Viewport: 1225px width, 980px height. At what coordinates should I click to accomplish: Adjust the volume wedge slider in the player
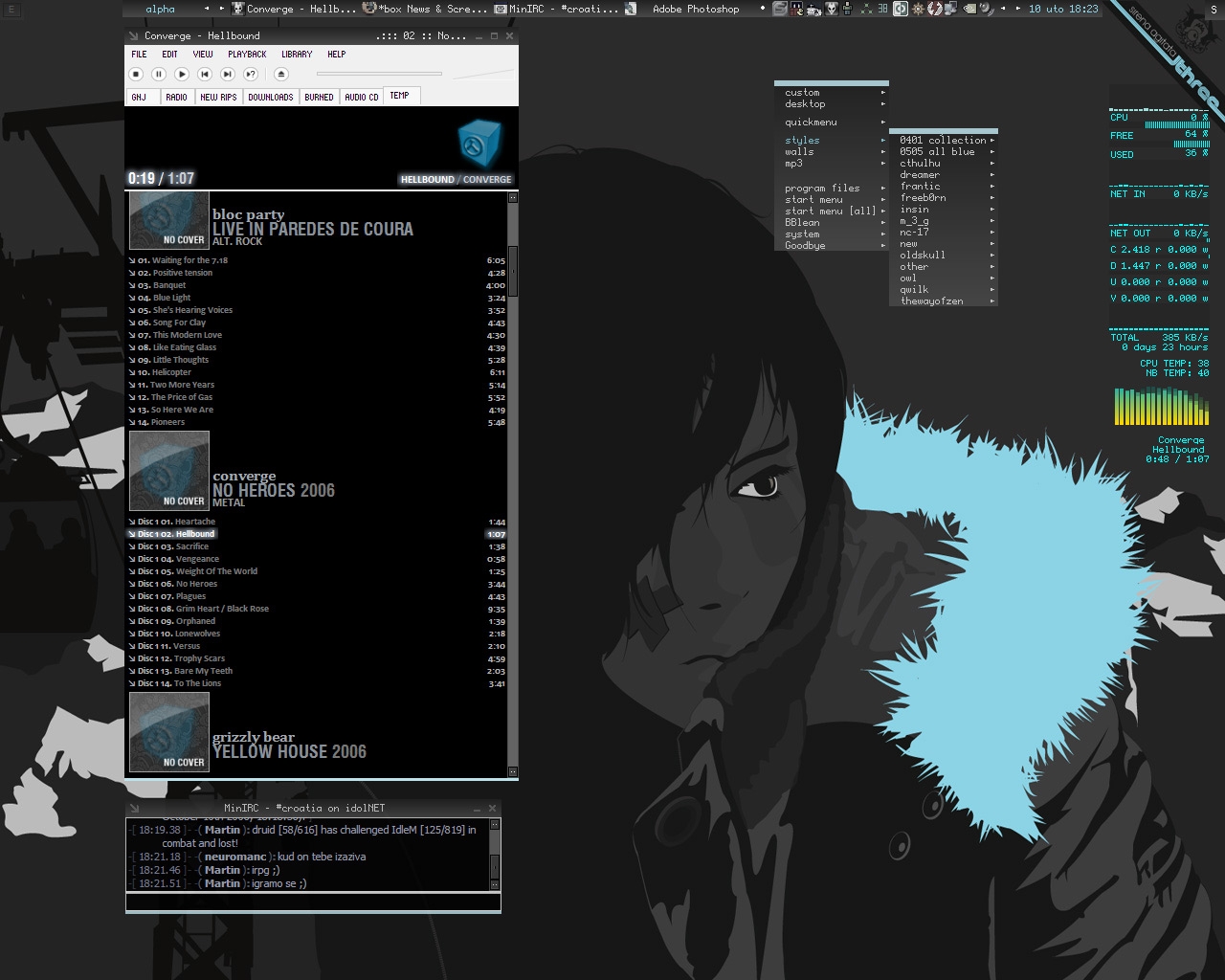[482, 74]
